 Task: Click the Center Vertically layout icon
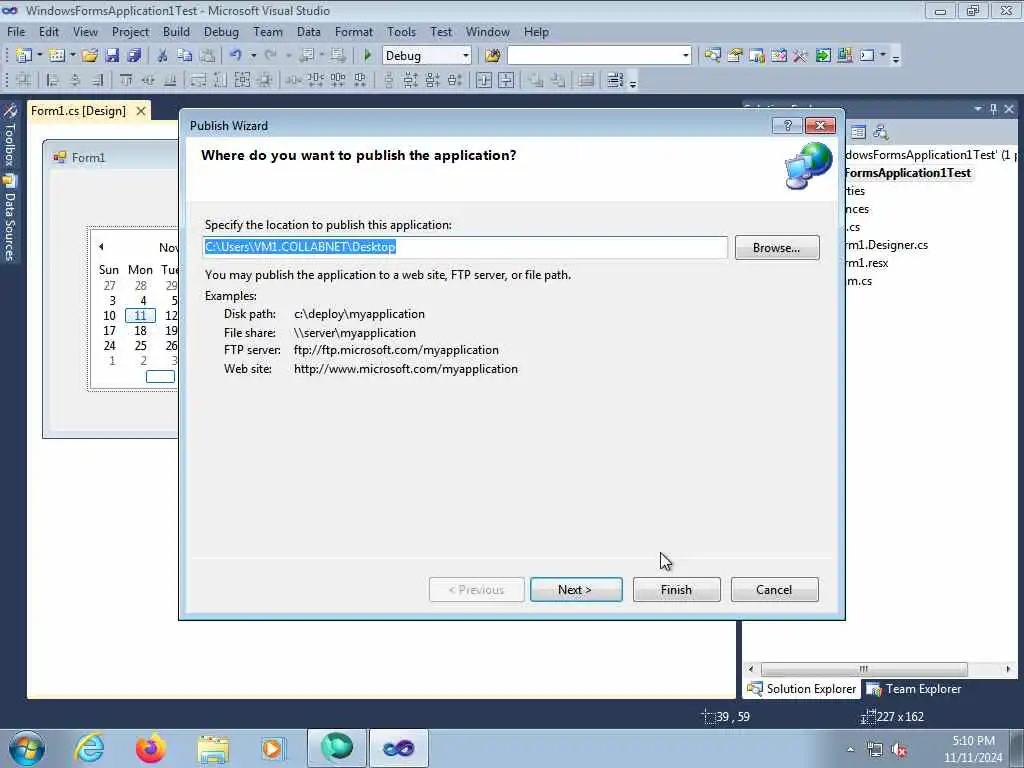click(506, 80)
